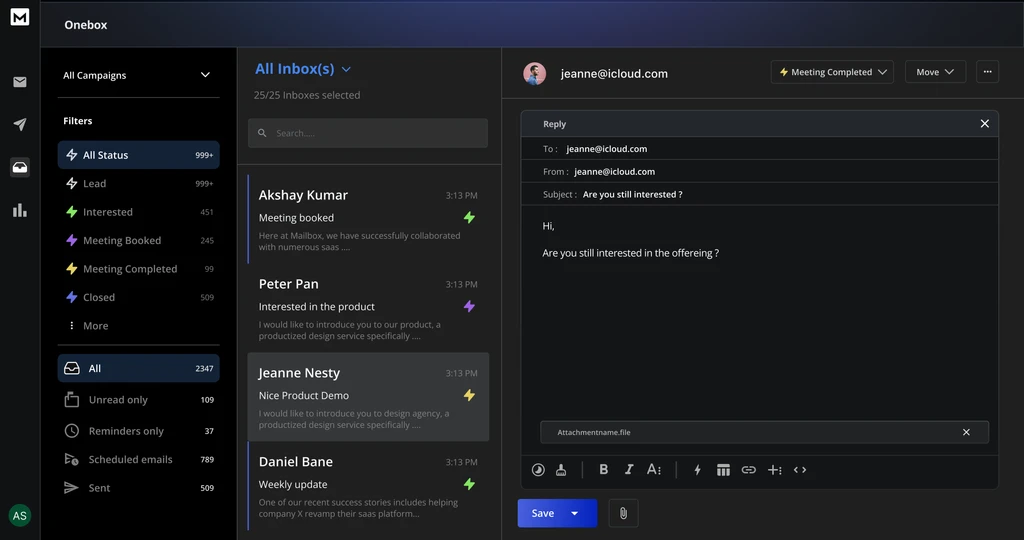Click the From address field
The image size is (1024, 540).
pyautogui.click(x=760, y=172)
